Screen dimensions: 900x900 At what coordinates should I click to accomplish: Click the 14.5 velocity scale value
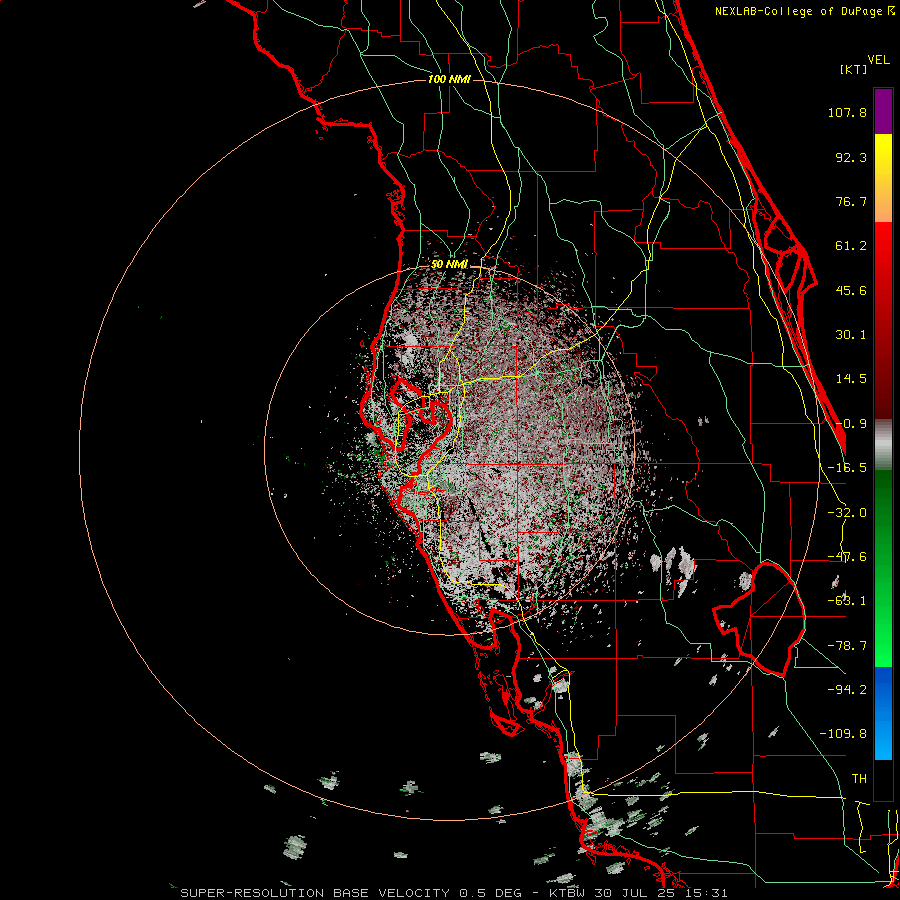tap(851, 378)
